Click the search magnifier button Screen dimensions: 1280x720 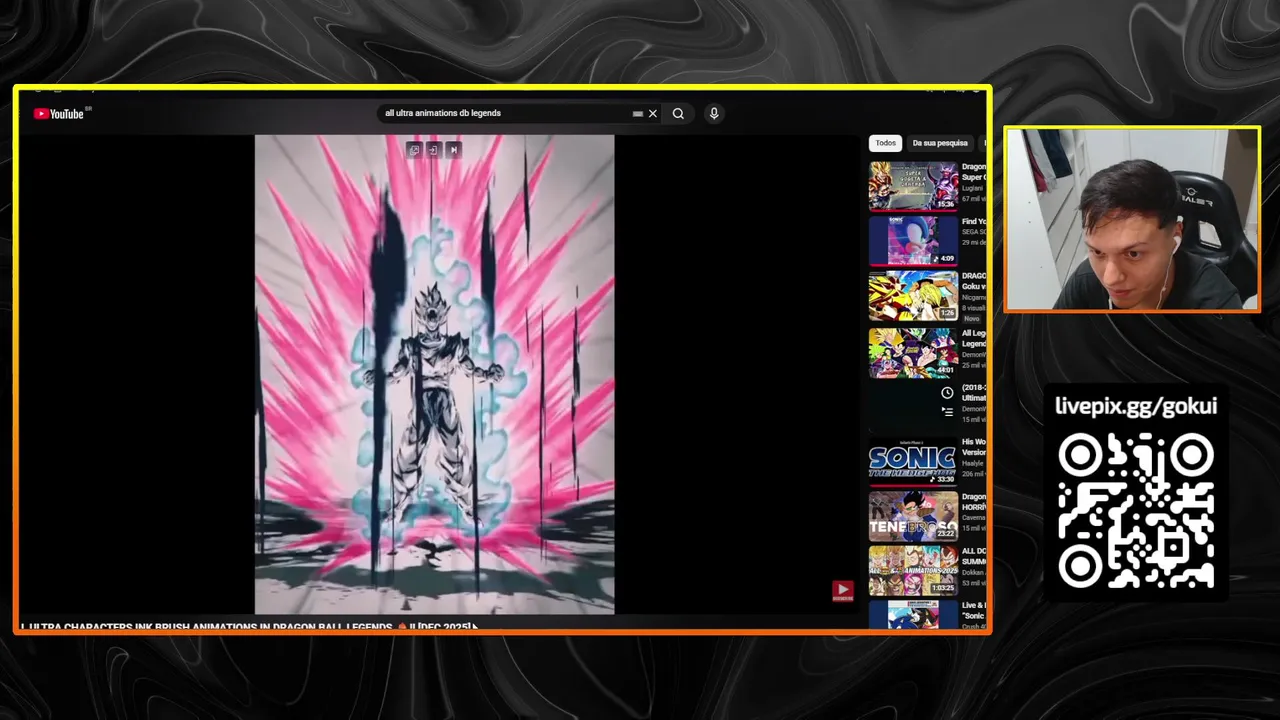[x=678, y=114]
